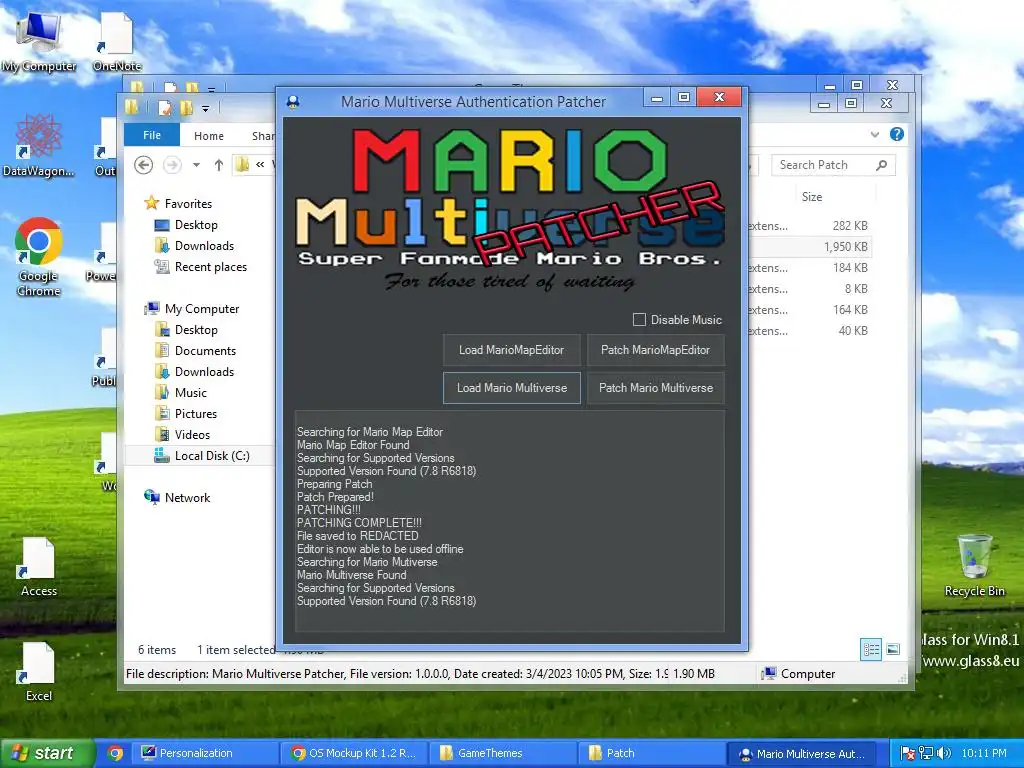The image size is (1024, 768).
Task: Select Desktop under Favorites
Action: [x=196, y=225]
